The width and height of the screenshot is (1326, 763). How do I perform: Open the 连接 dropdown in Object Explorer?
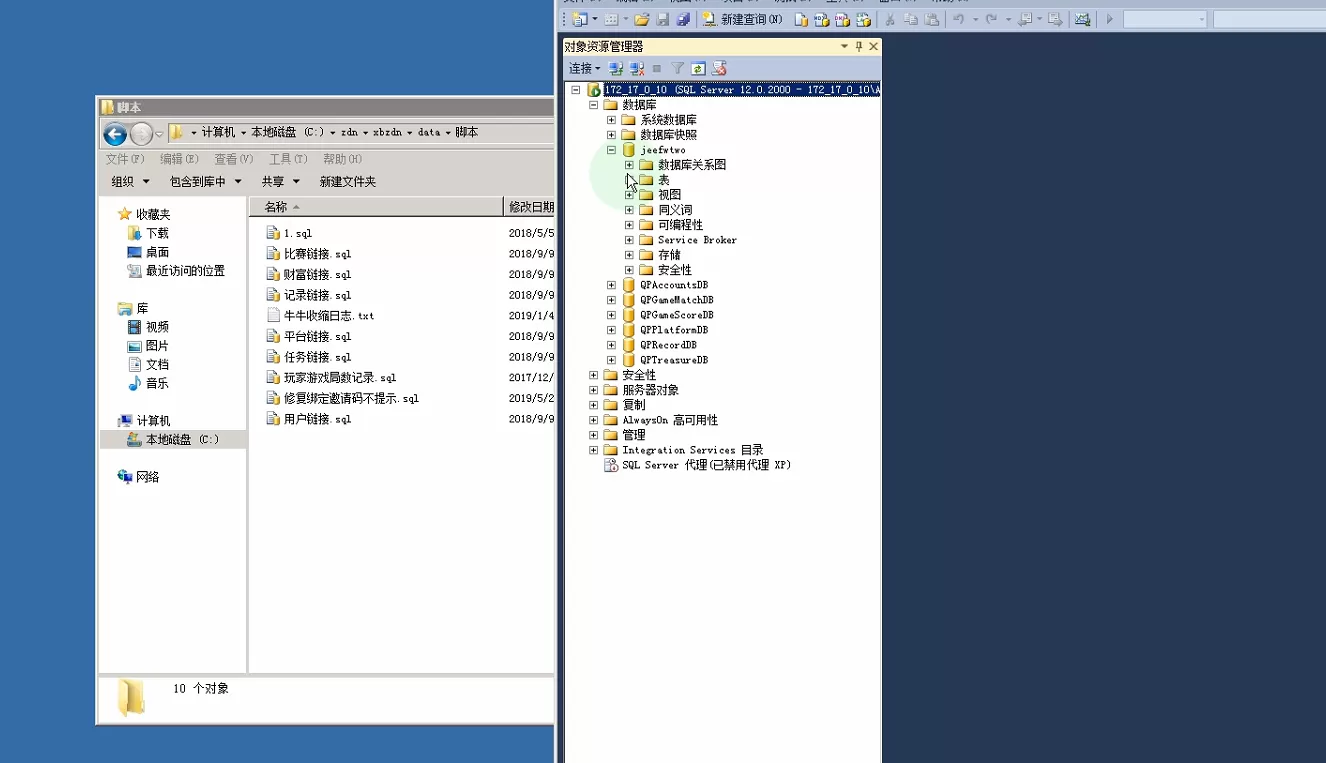coord(584,69)
